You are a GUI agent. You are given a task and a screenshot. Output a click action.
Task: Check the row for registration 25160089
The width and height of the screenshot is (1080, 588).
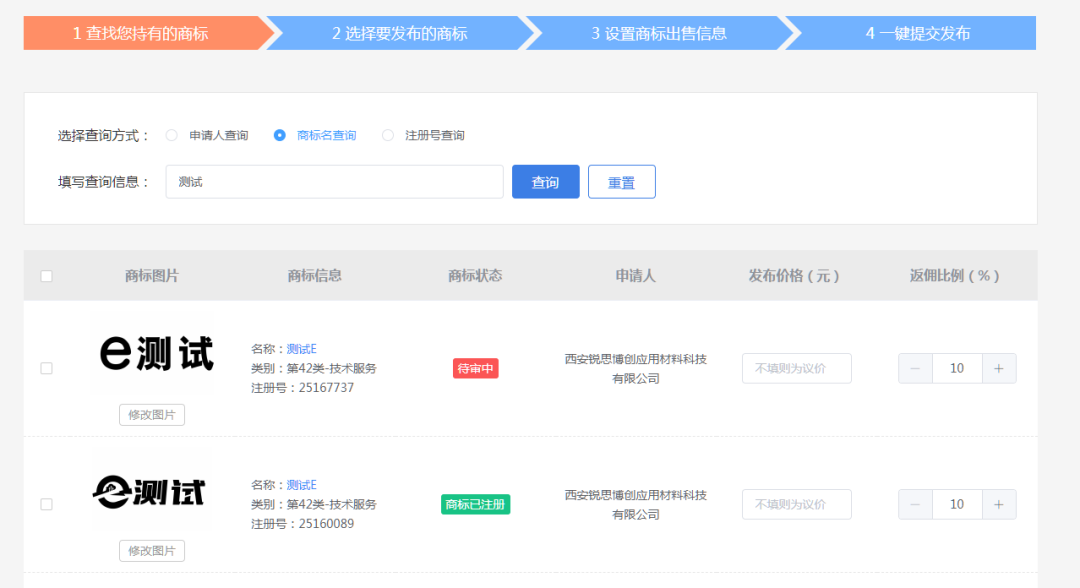pos(46,504)
